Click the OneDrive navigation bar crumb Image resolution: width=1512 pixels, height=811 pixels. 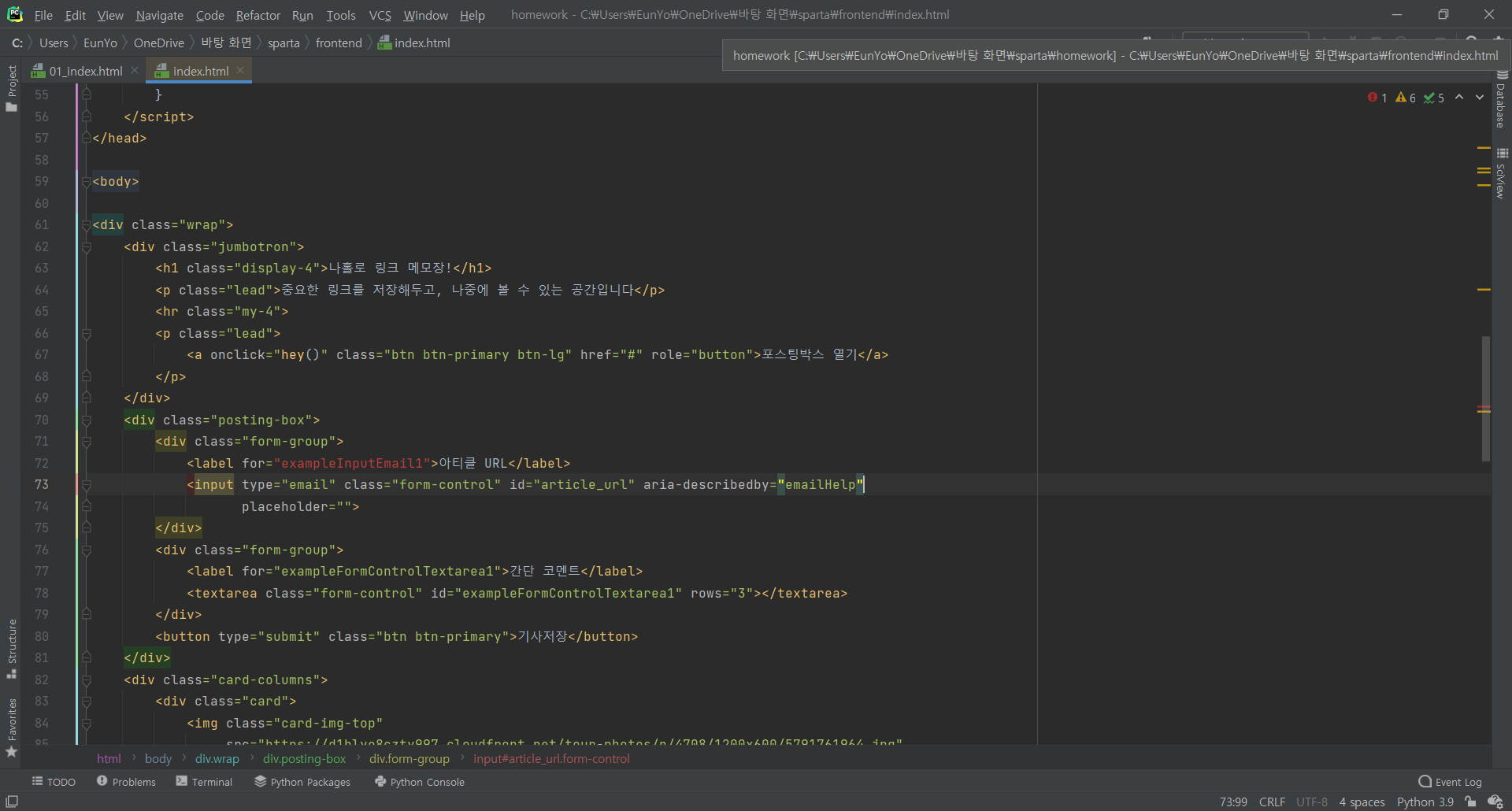pyautogui.click(x=159, y=43)
